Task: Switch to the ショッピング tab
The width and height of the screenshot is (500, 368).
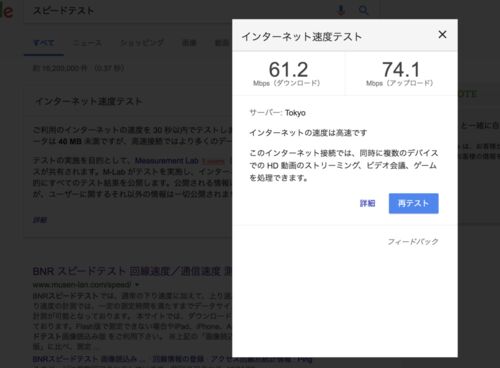Action: [x=142, y=43]
